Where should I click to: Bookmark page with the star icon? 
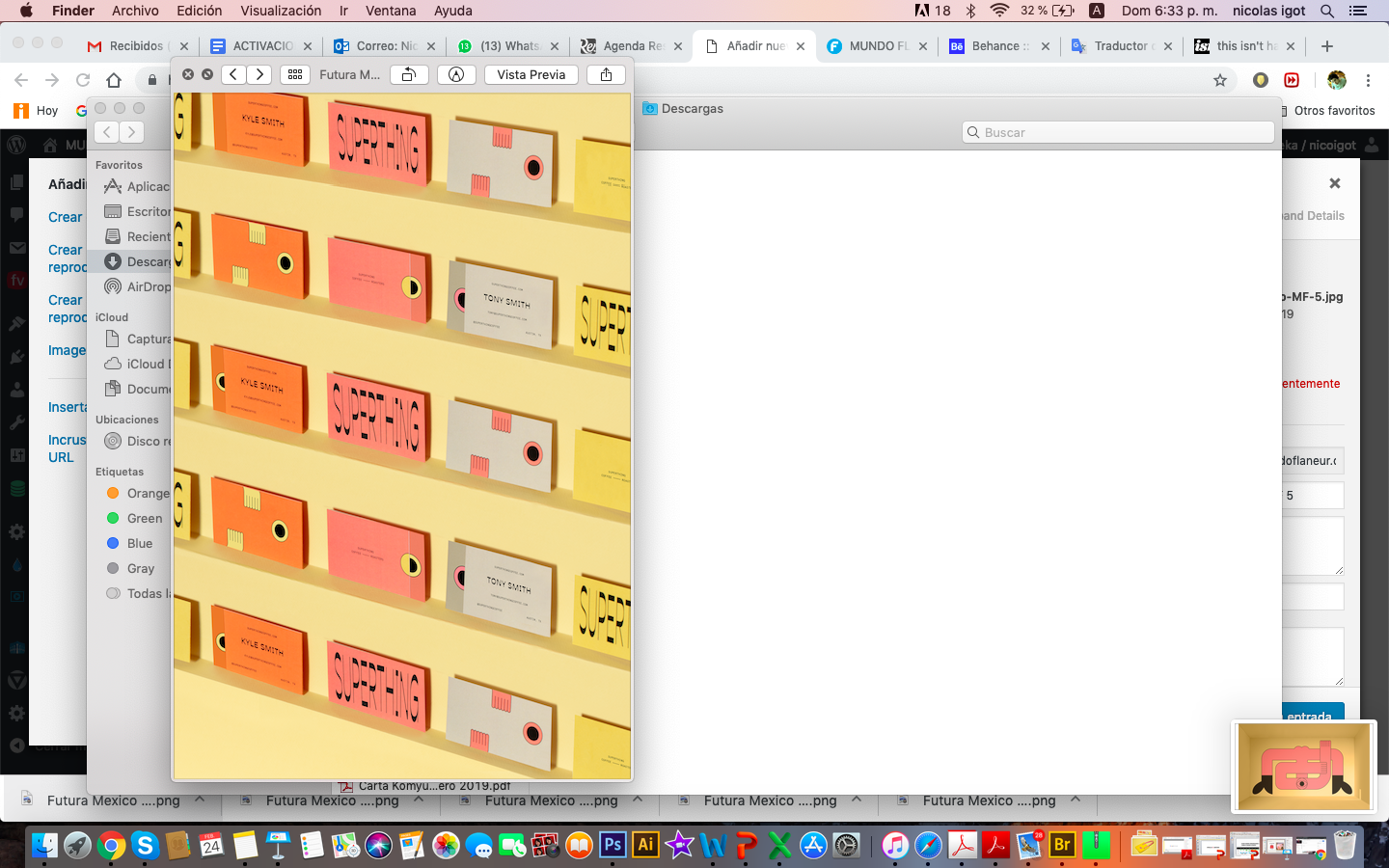coord(1220,80)
